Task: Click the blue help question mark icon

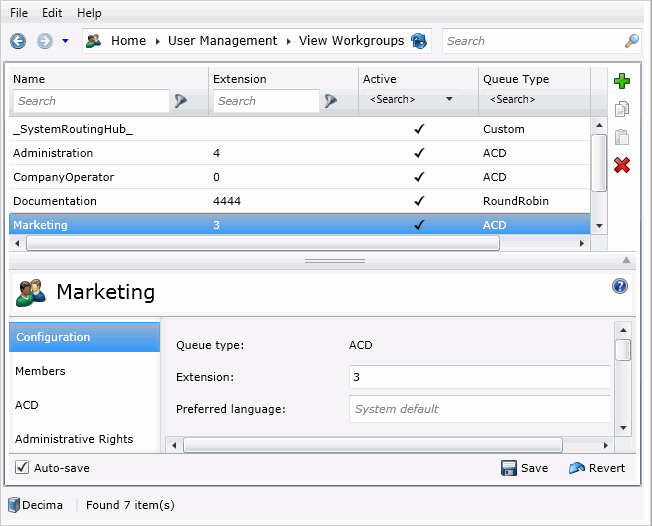Action: point(620,286)
